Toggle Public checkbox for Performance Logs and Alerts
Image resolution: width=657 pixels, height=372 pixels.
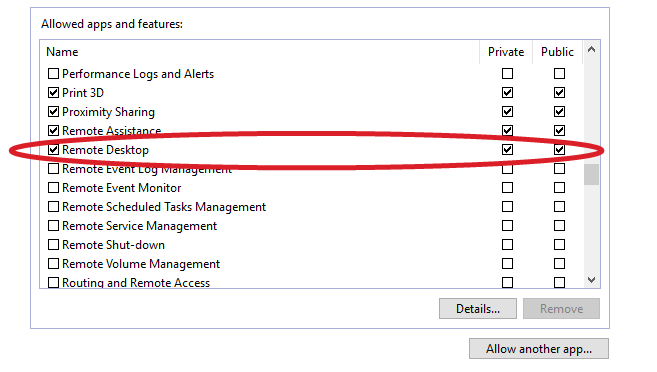point(559,74)
